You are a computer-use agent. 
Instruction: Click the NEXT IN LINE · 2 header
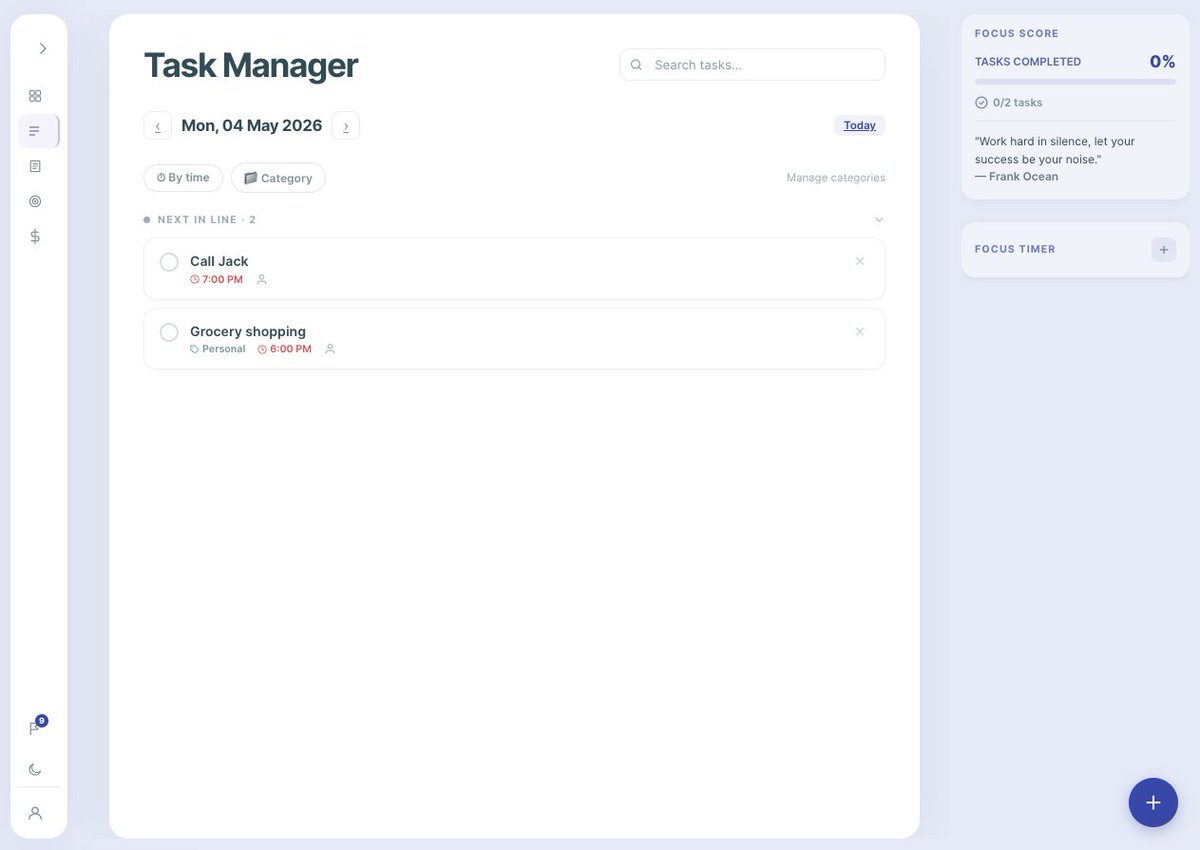tap(207, 219)
